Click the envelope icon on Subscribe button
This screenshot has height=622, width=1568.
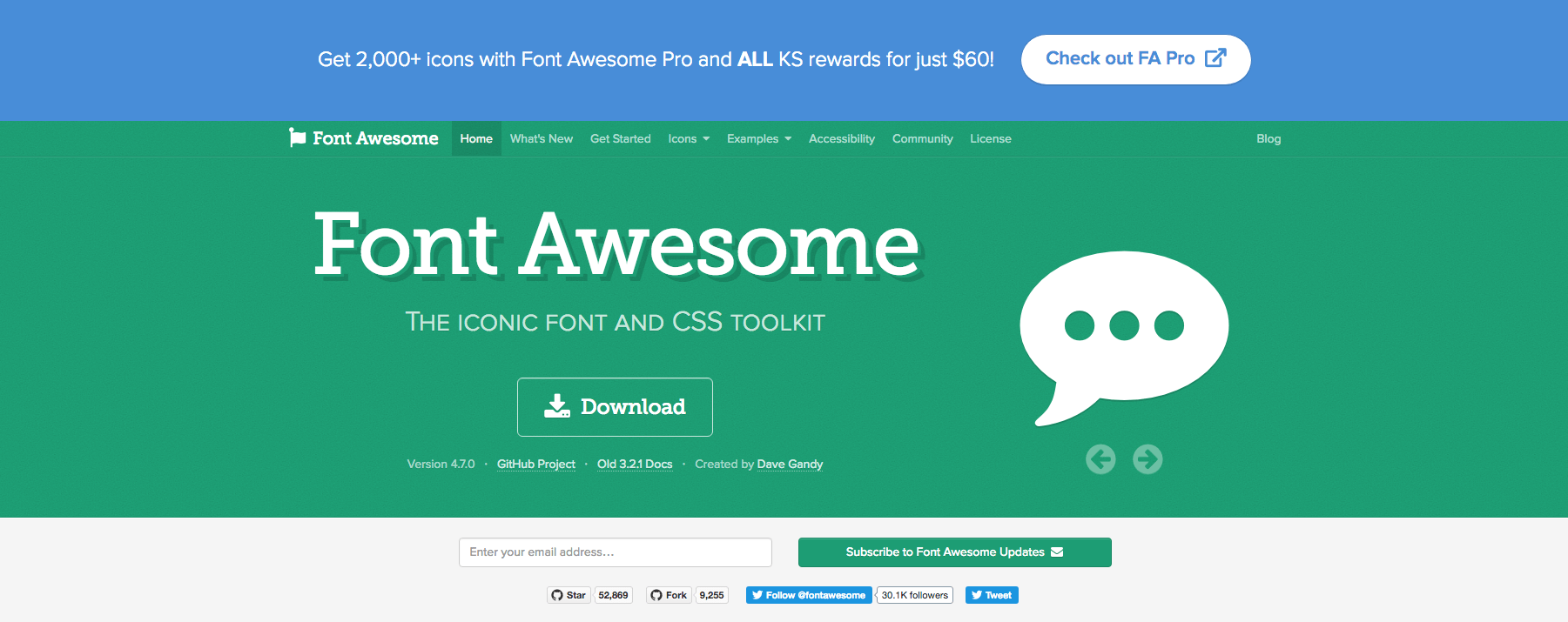pyautogui.click(x=1057, y=552)
